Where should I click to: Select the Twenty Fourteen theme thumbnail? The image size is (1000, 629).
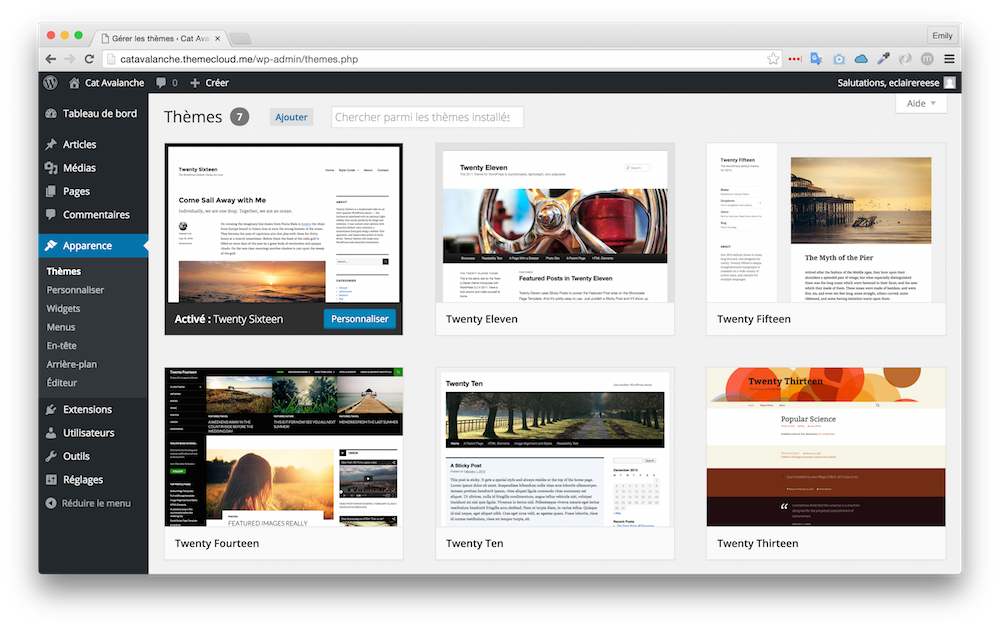click(284, 447)
